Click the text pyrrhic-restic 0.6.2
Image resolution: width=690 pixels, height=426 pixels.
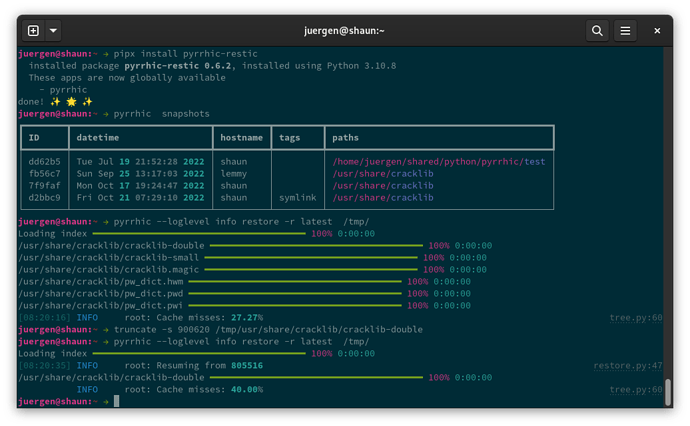tap(177, 66)
